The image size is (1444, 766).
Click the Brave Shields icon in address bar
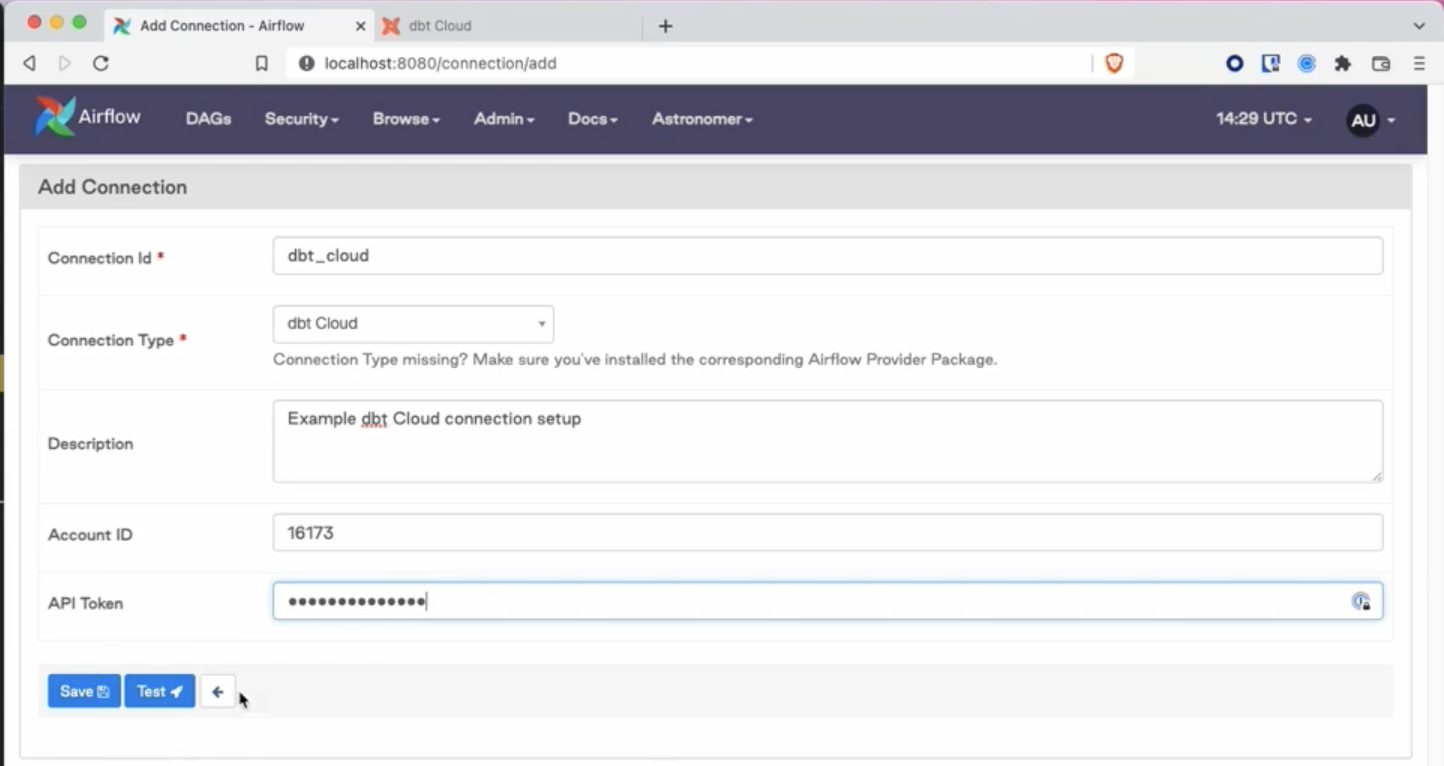(1114, 63)
